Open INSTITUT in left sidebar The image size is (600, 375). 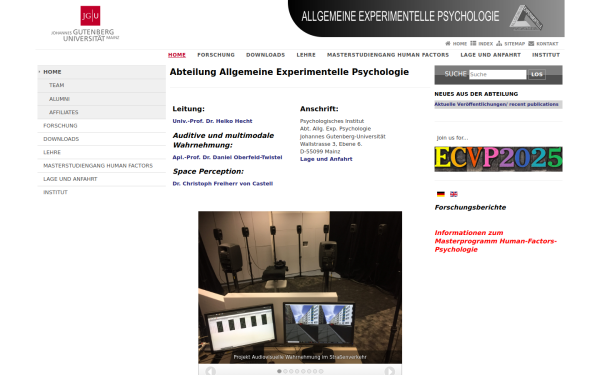[x=102, y=192]
